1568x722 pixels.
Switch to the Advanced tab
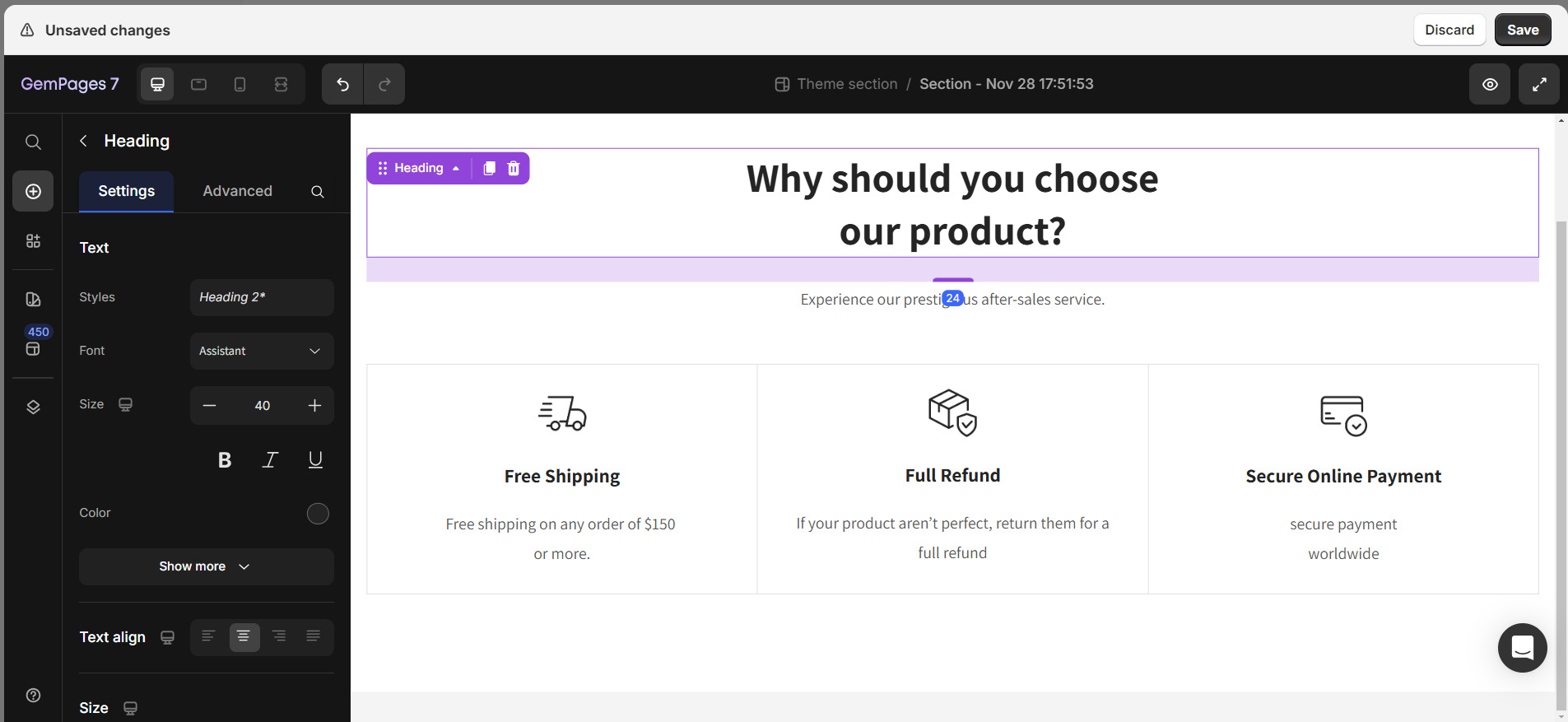[237, 191]
